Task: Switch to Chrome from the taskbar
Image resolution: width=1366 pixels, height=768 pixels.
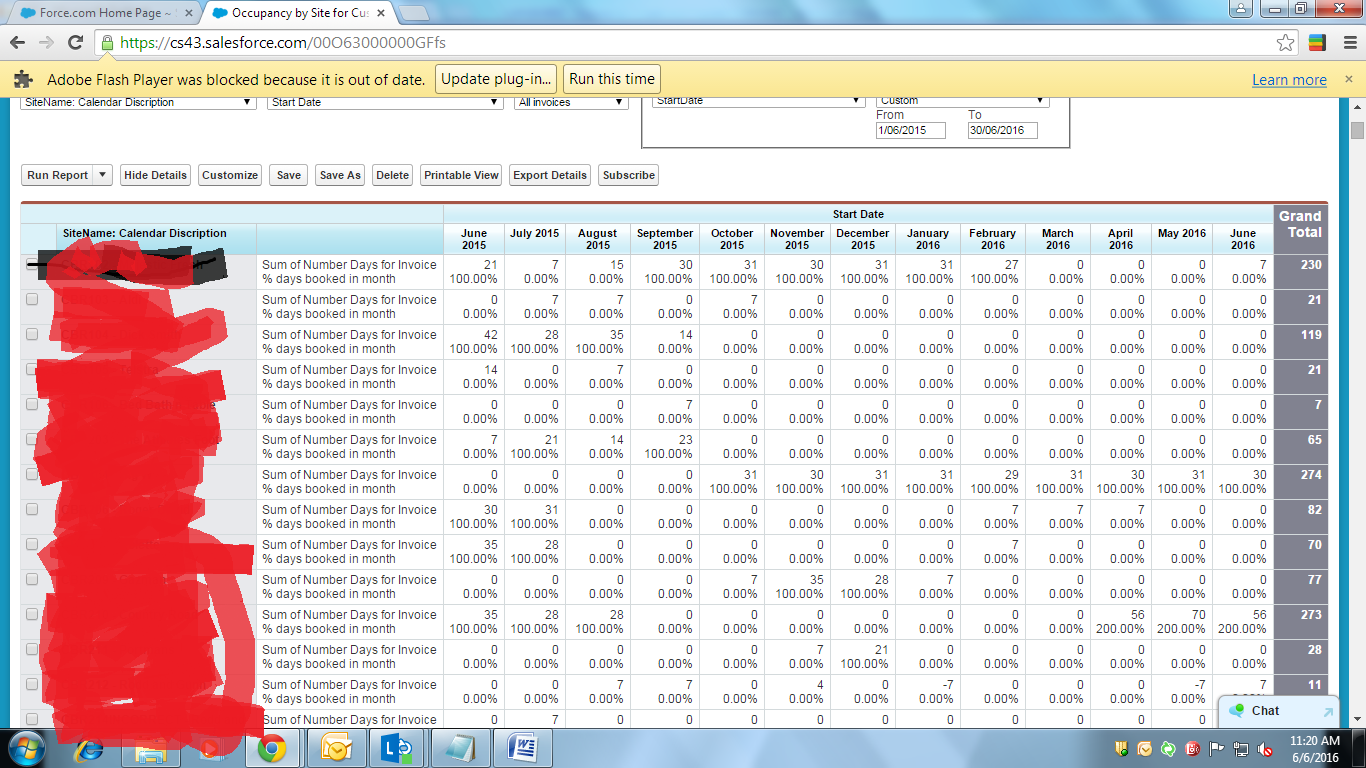Action: [x=271, y=748]
